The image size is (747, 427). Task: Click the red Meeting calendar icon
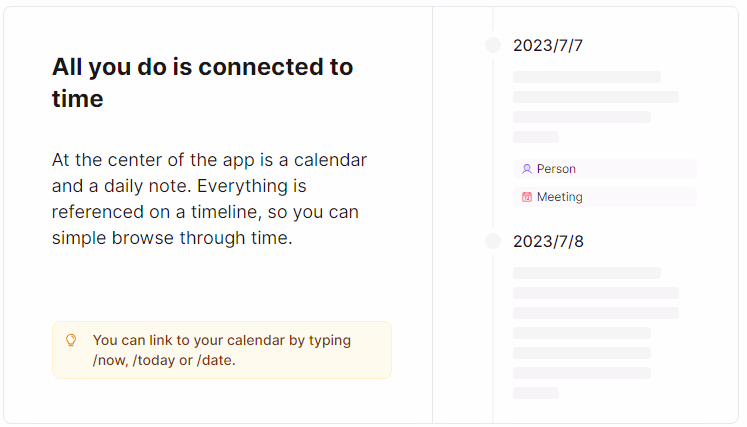coord(527,197)
